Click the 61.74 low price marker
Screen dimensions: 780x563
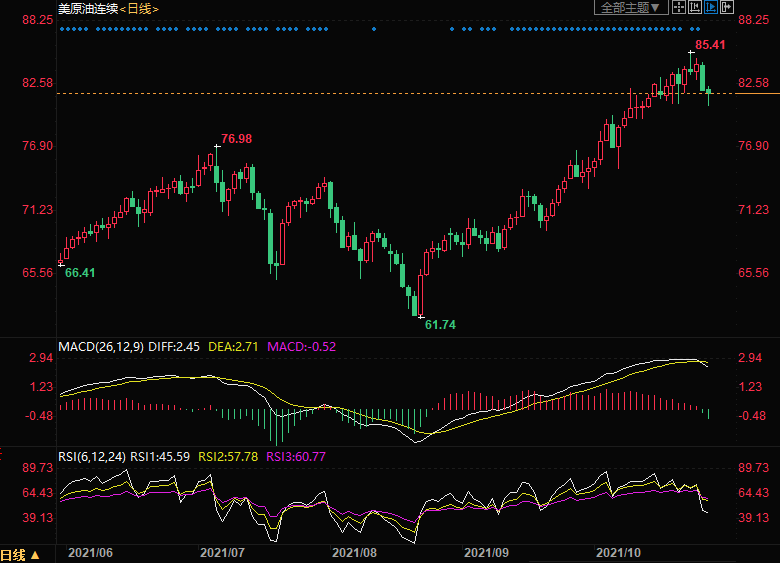pyautogui.click(x=440, y=325)
